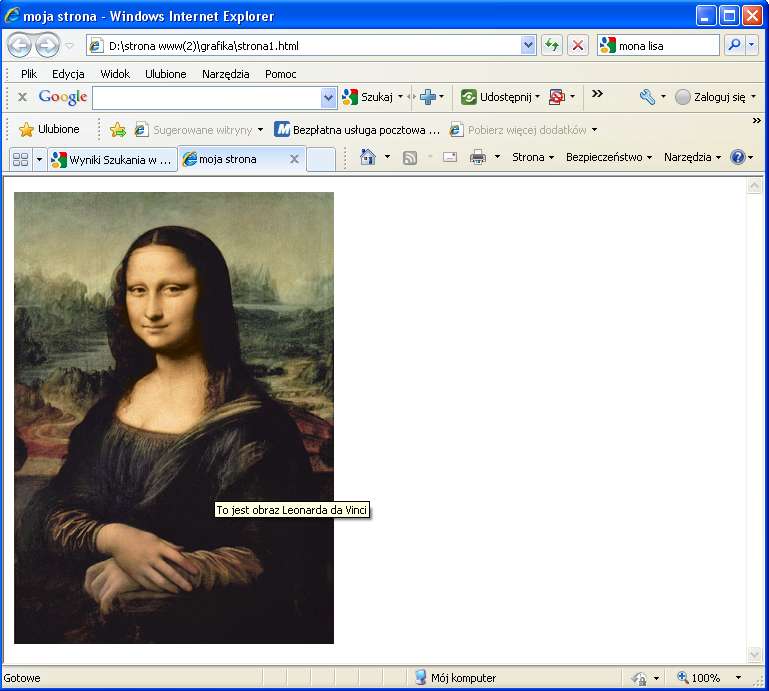This screenshot has height=691, width=769.
Task: Click the Udostępnij share button
Action: [496, 97]
